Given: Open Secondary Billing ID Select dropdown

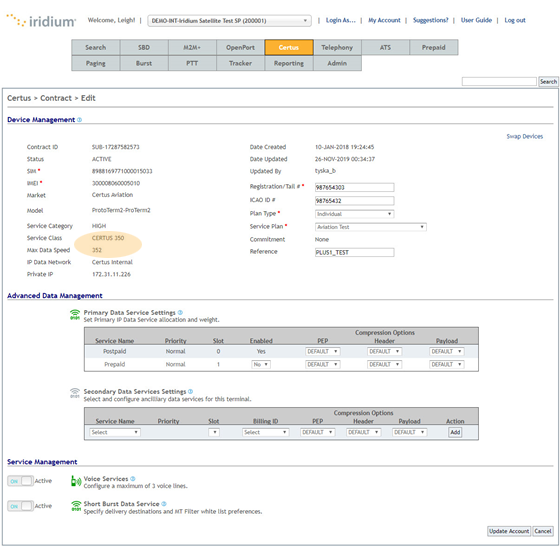Looking at the screenshot, I should (265, 432).
